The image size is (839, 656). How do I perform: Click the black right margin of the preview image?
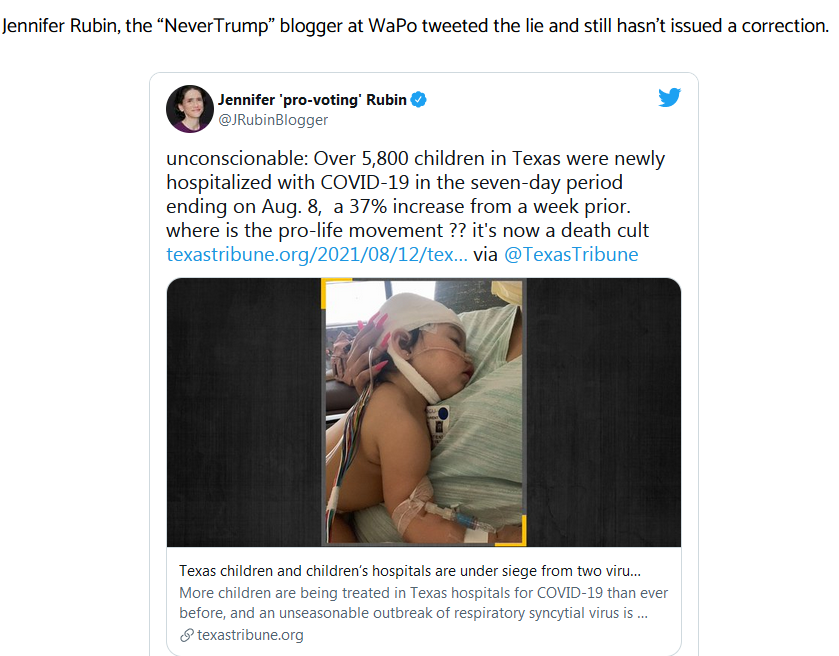point(604,412)
